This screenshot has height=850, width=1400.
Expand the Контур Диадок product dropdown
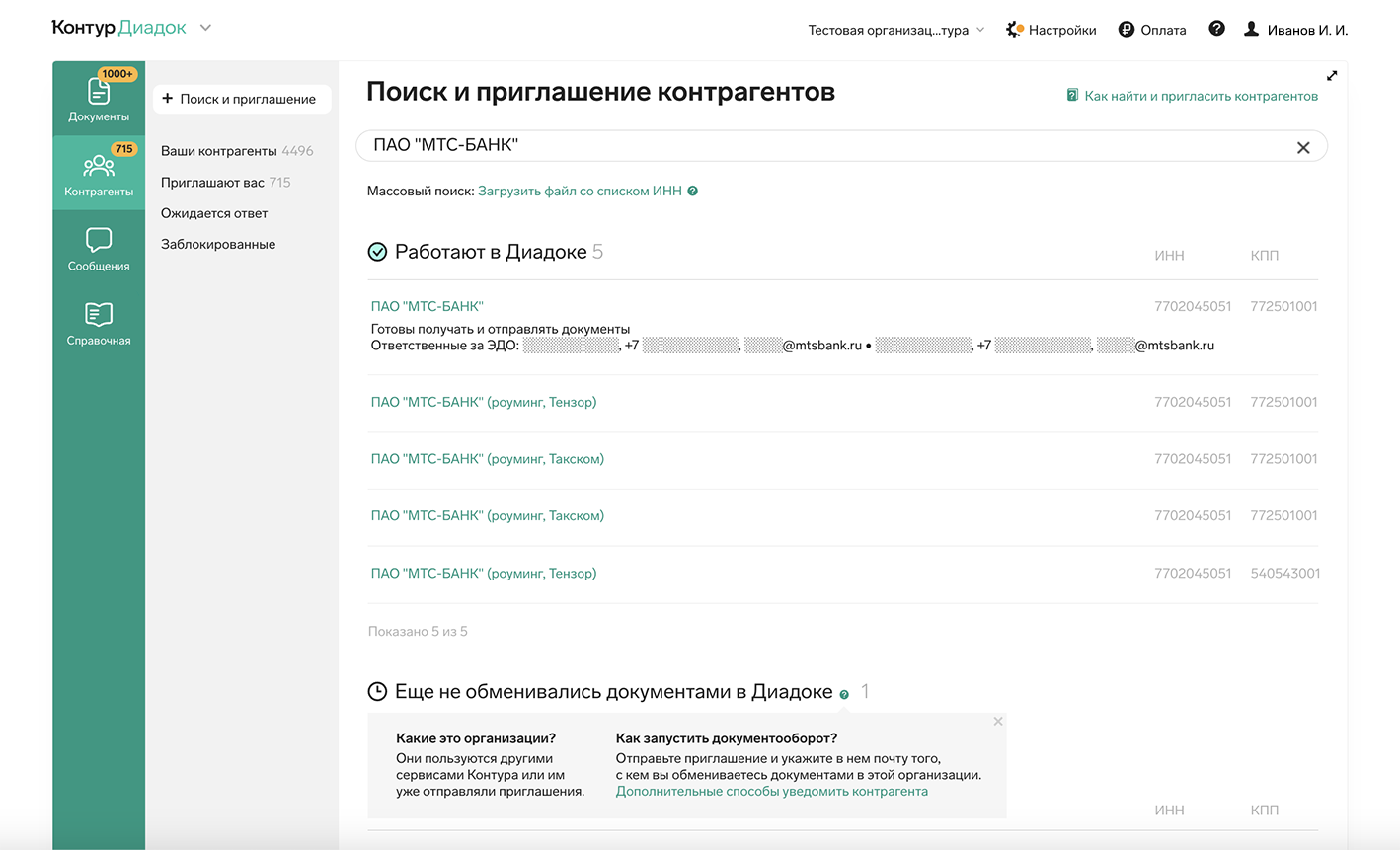pos(205,28)
